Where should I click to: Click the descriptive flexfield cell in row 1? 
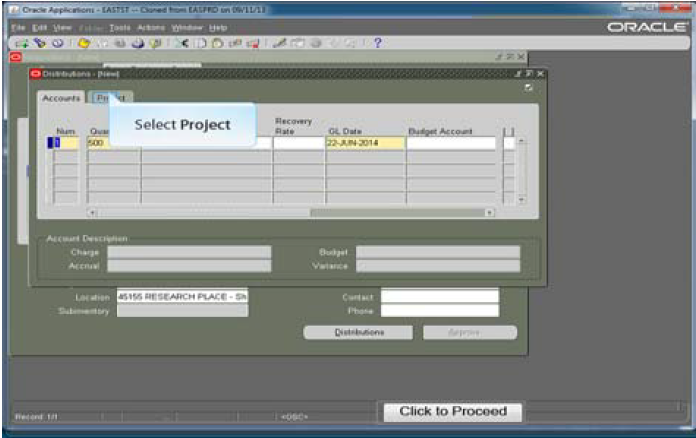(x=509, y=143)
